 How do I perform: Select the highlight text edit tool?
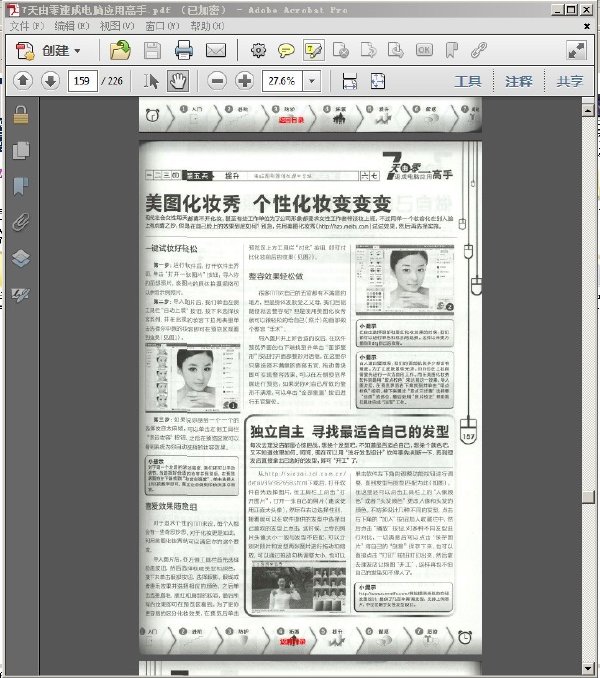coord(314,50)
